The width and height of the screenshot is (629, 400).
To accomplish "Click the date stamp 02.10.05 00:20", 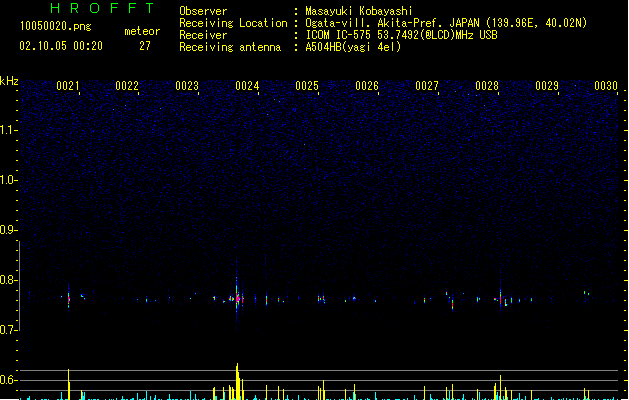I will pos(61,46).
